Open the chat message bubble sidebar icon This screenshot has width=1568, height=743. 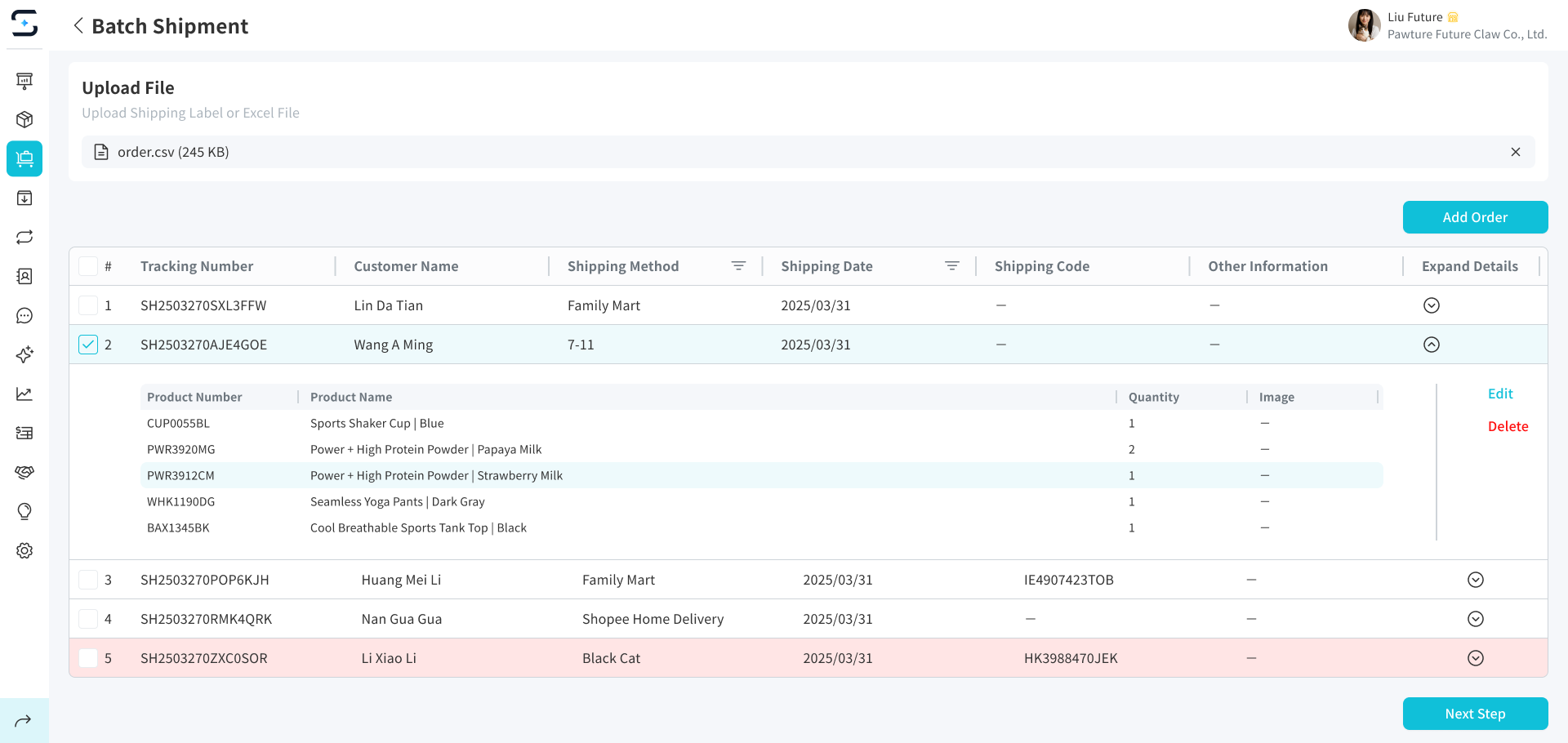24,315
